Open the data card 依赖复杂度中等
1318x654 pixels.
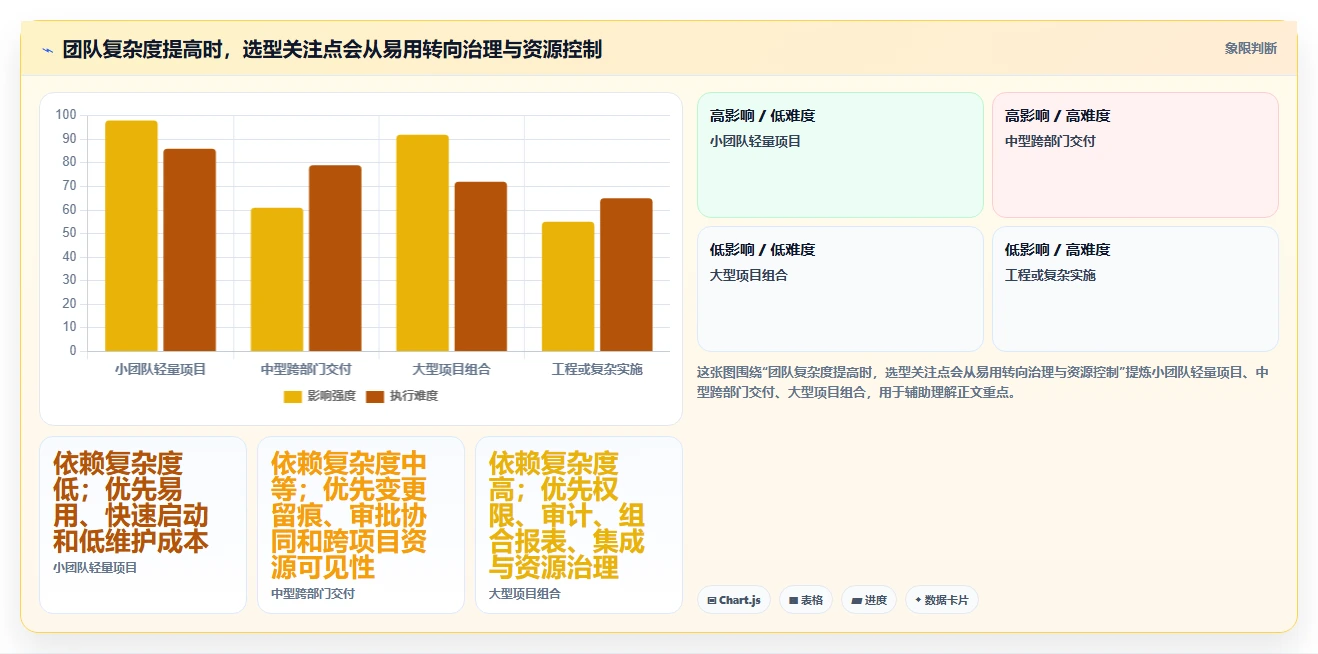[361, 525]
